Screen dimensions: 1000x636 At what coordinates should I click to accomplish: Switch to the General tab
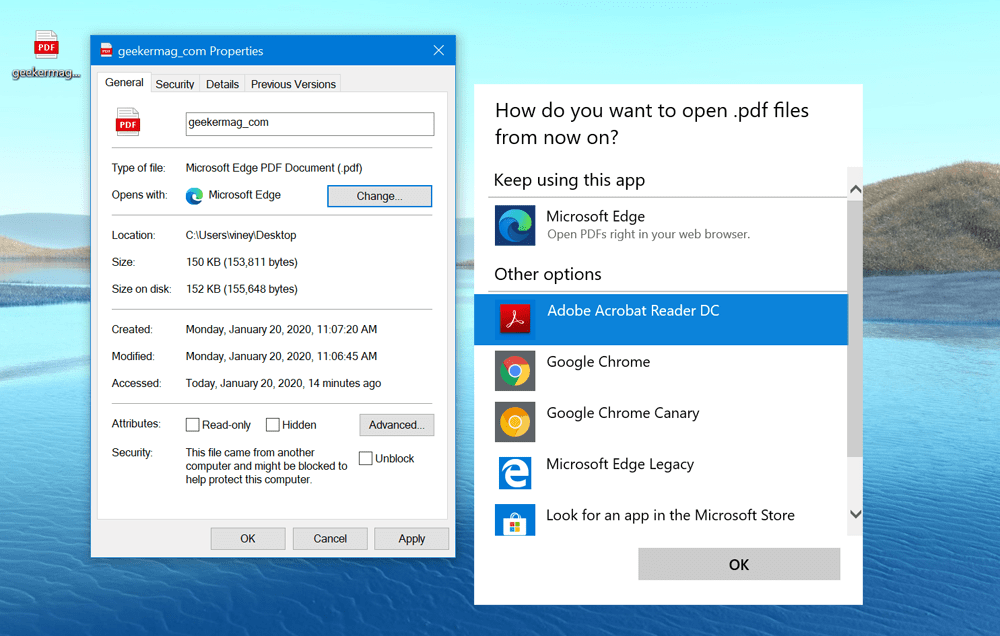[124, 82]
